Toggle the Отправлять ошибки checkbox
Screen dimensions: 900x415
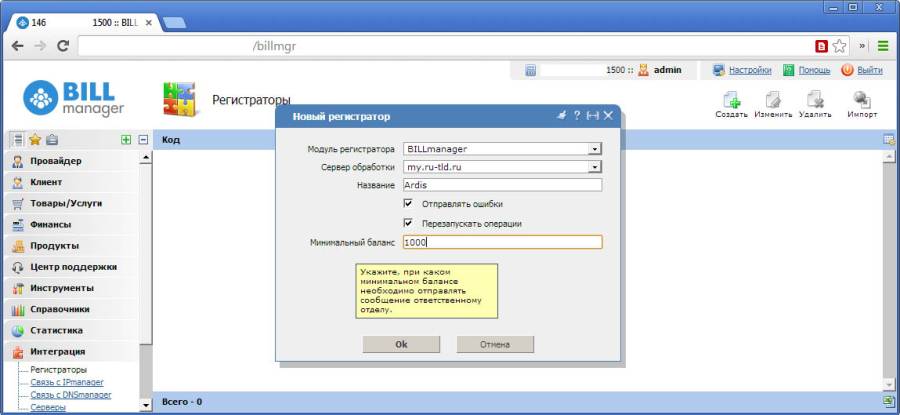pyautogui.click(x=408, y=203)
